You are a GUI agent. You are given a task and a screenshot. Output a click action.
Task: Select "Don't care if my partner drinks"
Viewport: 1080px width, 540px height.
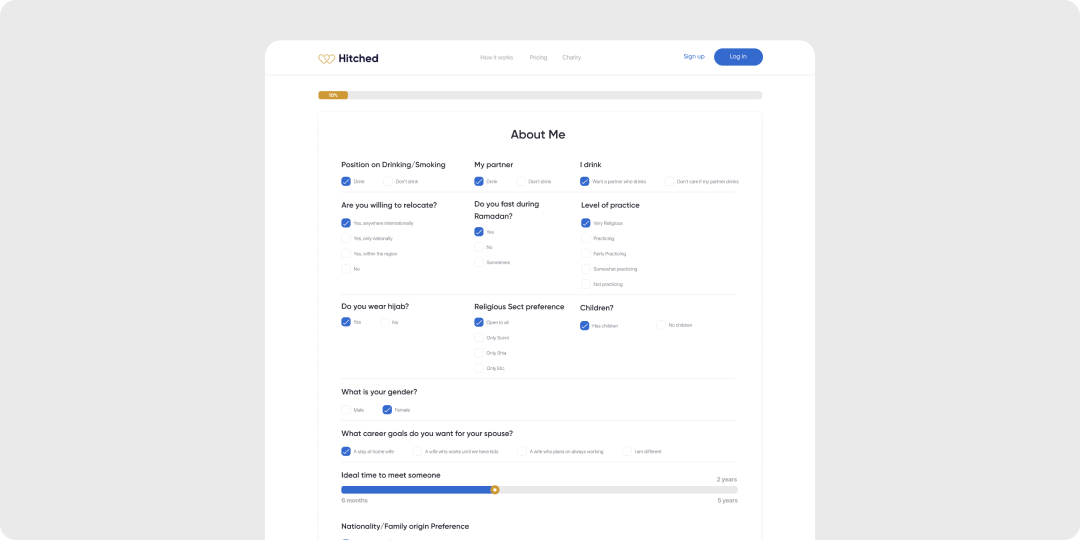670,182
